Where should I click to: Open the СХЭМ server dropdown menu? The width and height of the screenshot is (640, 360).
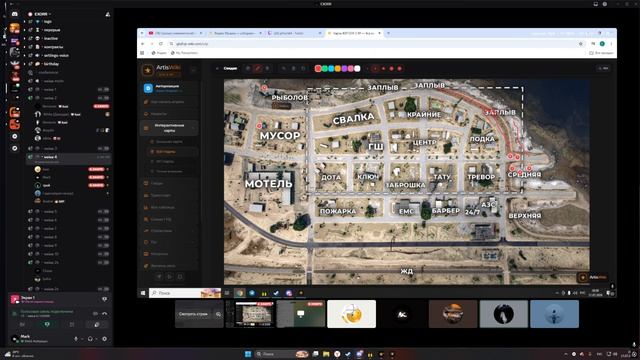[x=41, y=14]
